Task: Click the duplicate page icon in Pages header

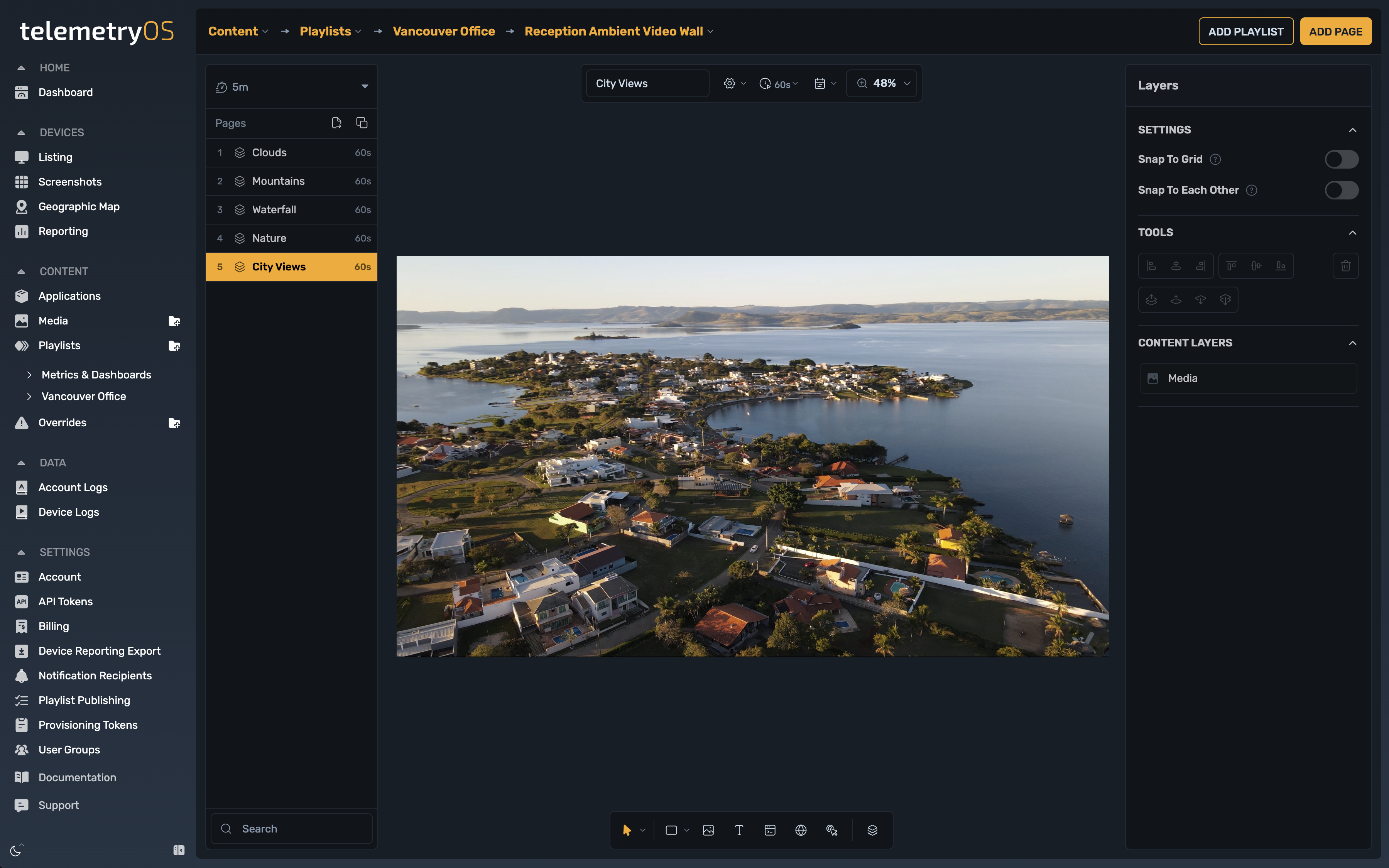Action: (362, 122)
